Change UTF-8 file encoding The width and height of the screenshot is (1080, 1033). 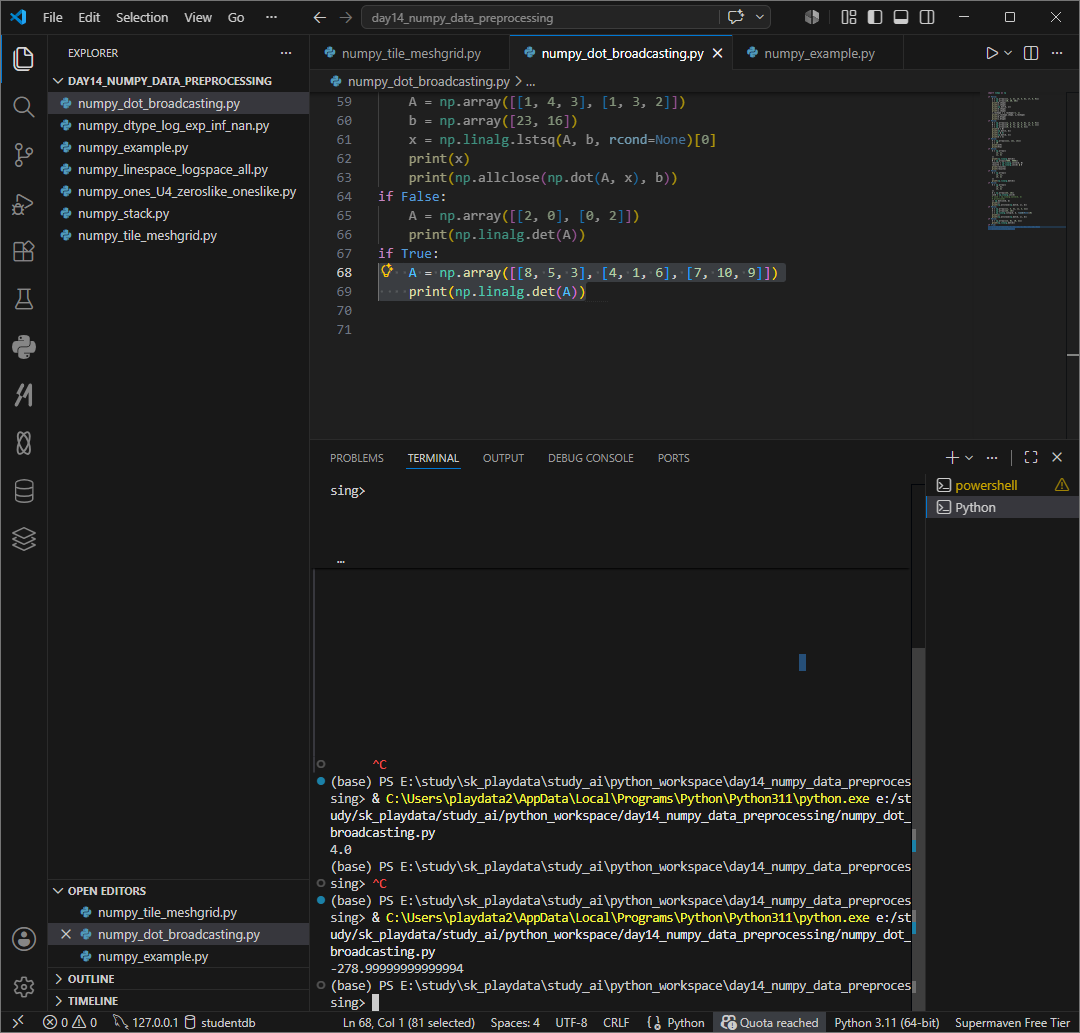point(571,1022)
